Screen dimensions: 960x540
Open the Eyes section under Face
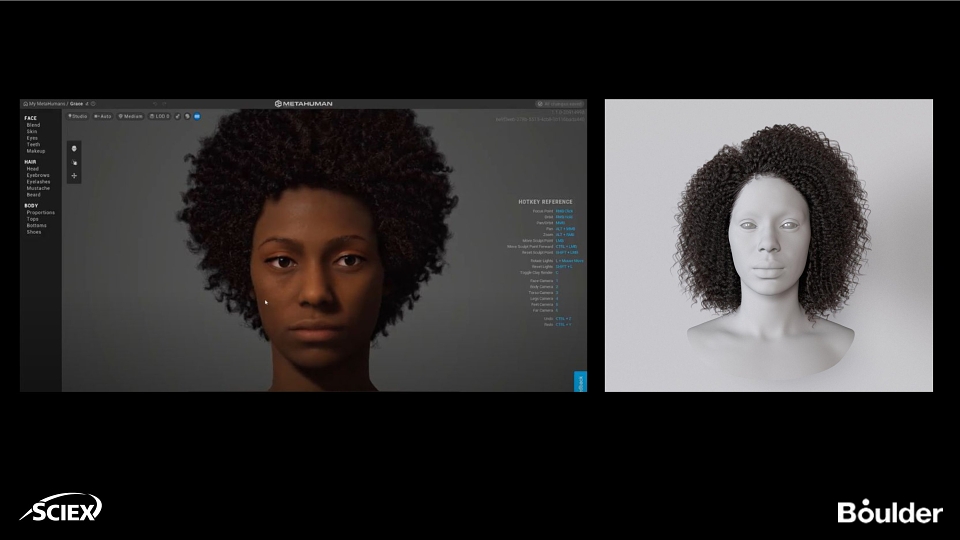32,138
